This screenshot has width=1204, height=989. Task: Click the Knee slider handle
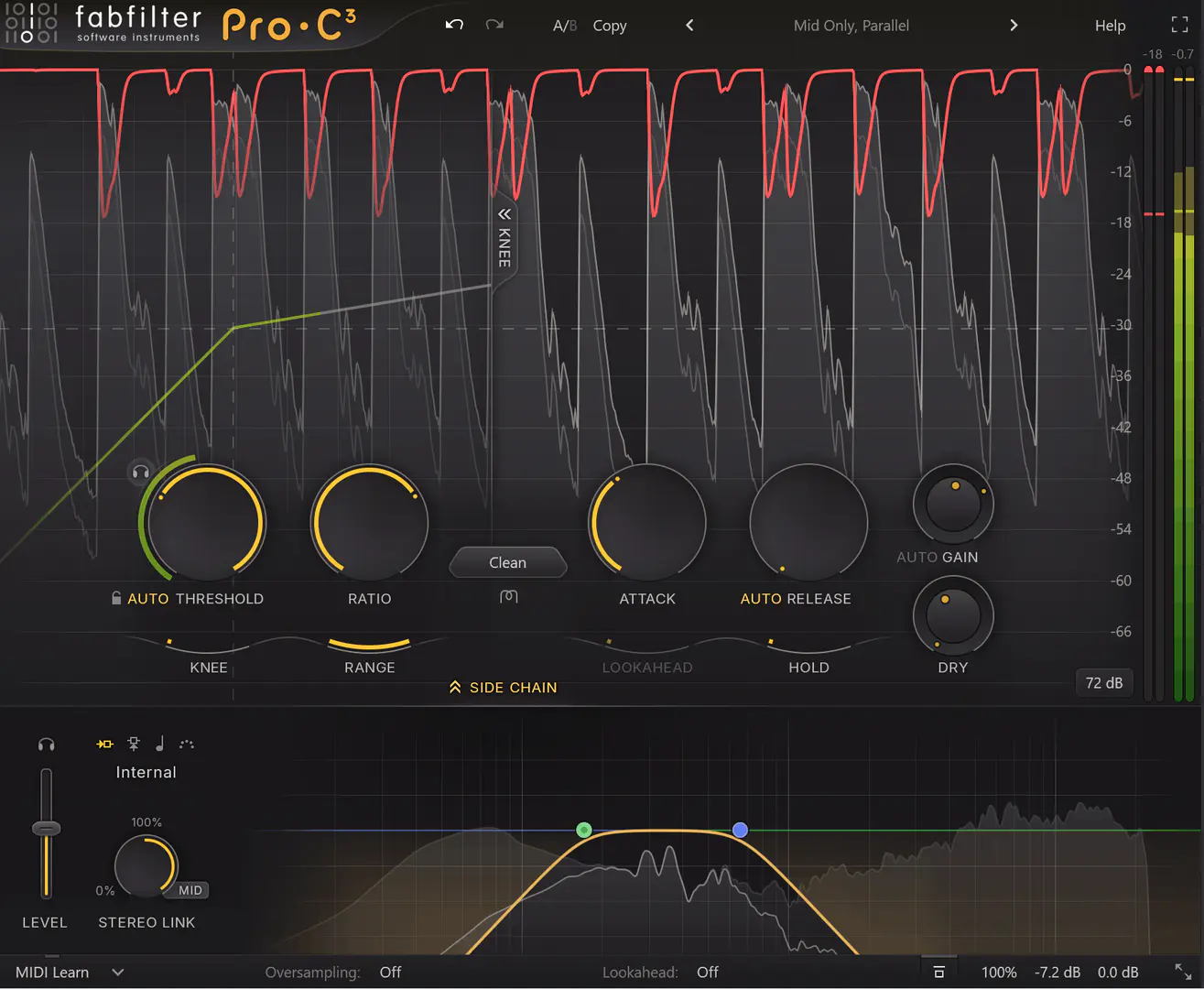(x=169, y=642)
